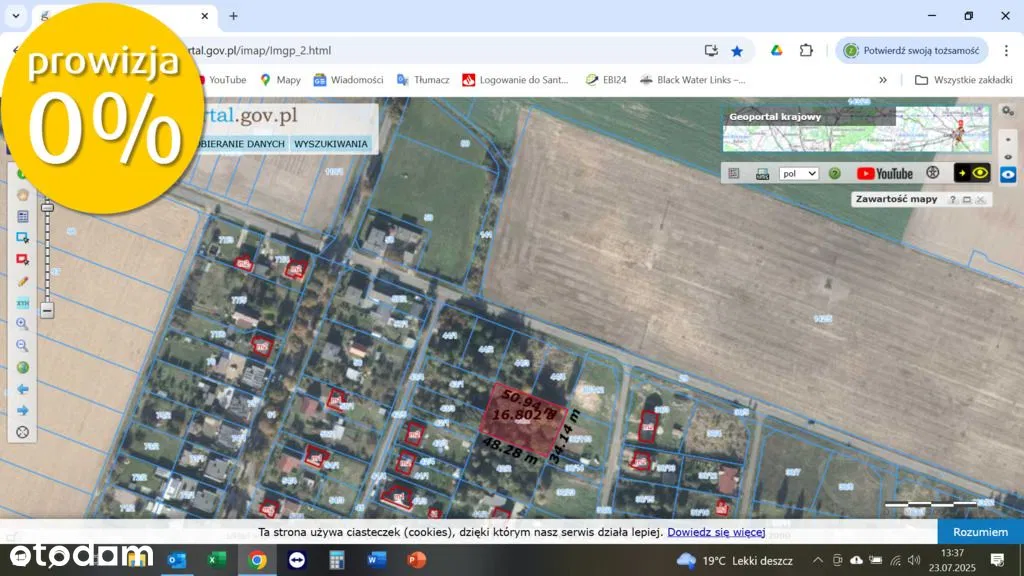Open the print map icon
This screenshot has width=1024, height=576.
[762, 173]
